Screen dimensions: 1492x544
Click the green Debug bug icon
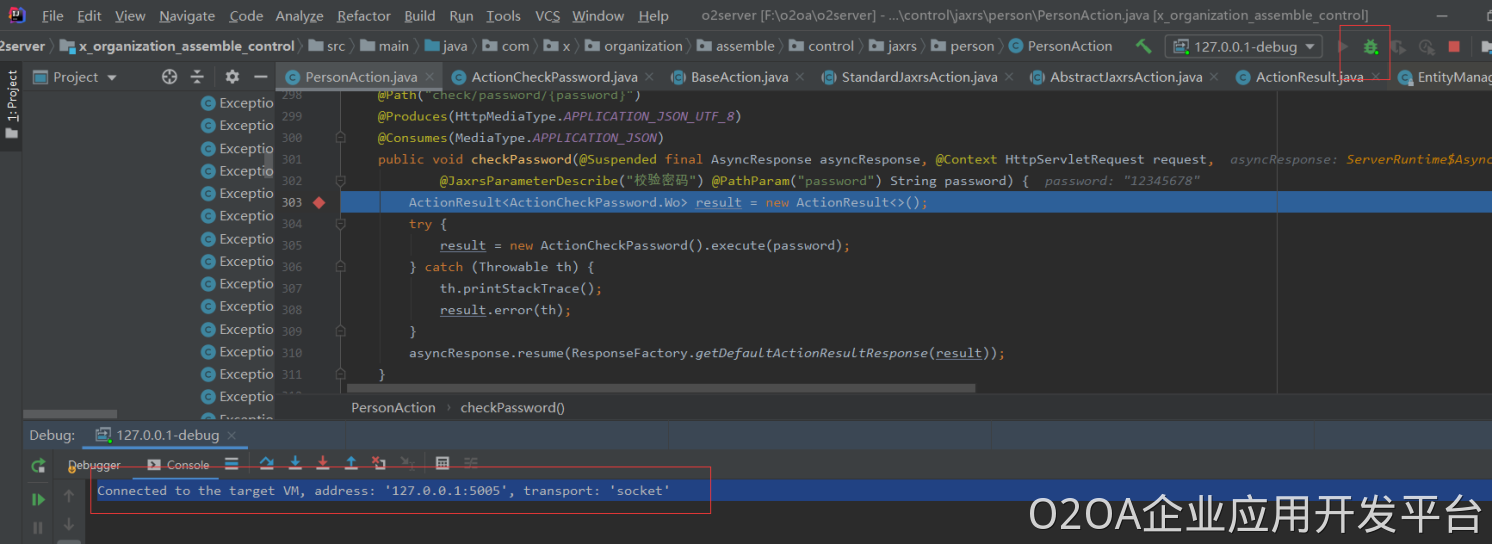(x=1370, y=47)
